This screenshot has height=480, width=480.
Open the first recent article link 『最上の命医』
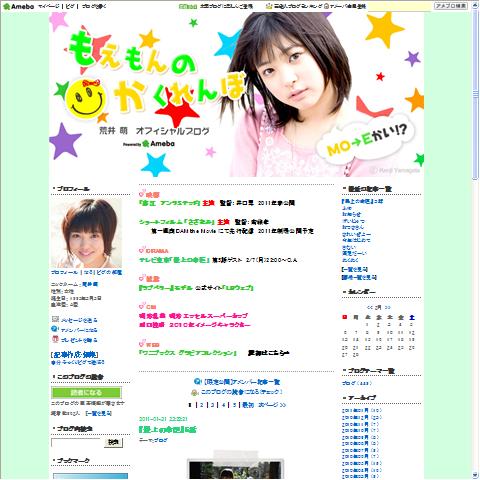coord(362,201)
